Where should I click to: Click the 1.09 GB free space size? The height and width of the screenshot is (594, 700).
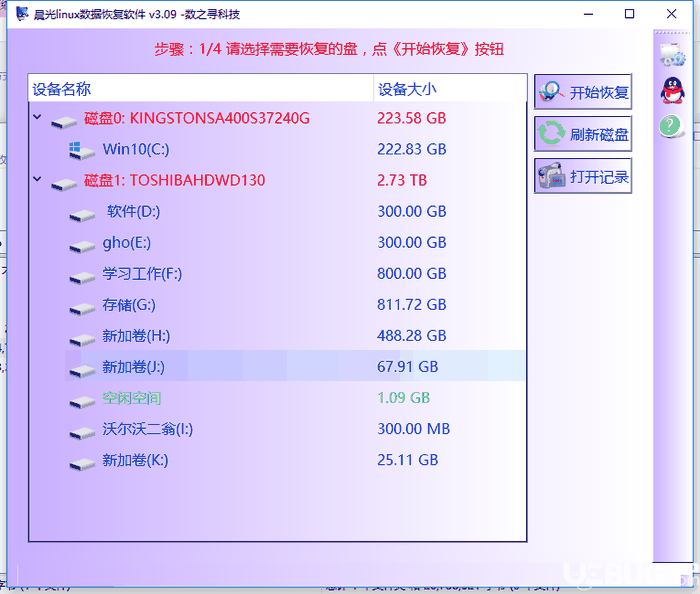(404, 398)
